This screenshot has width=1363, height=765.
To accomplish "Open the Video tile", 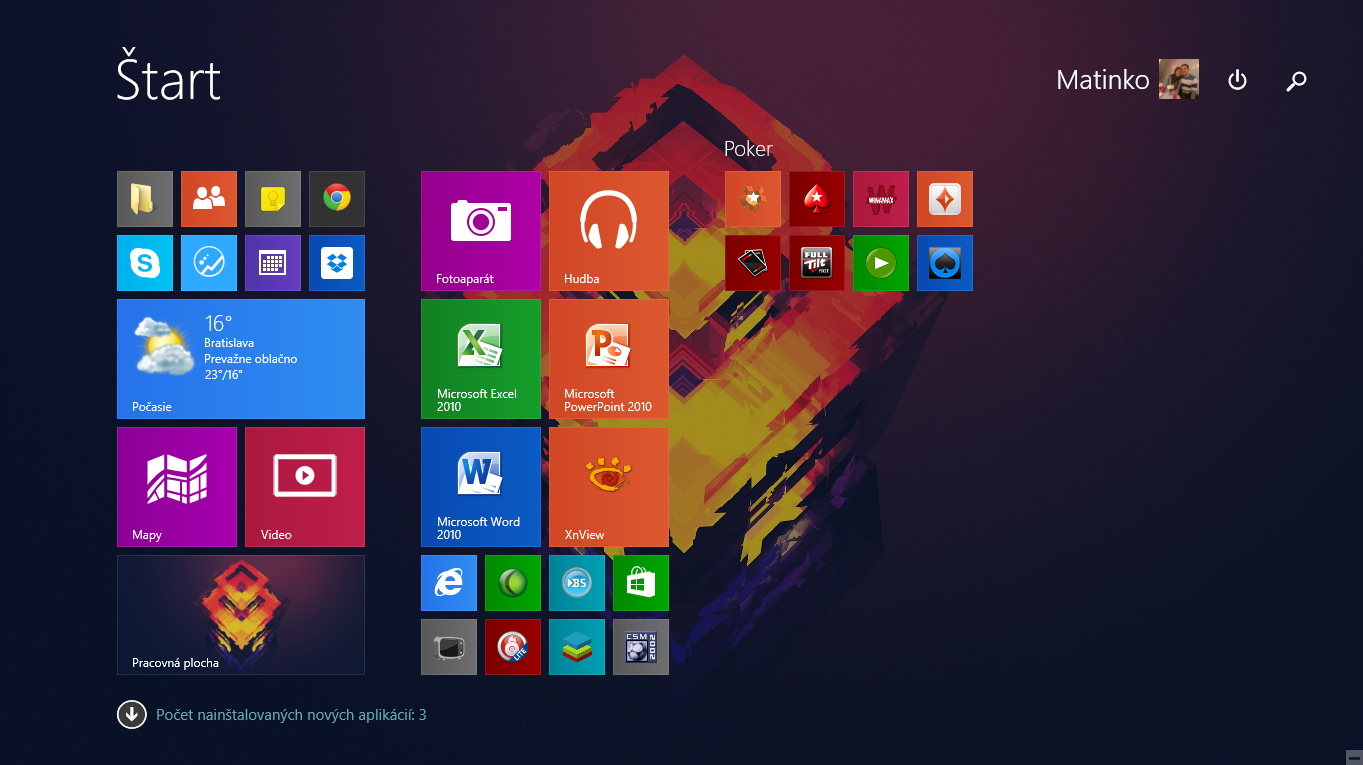I will click(305, 487).
